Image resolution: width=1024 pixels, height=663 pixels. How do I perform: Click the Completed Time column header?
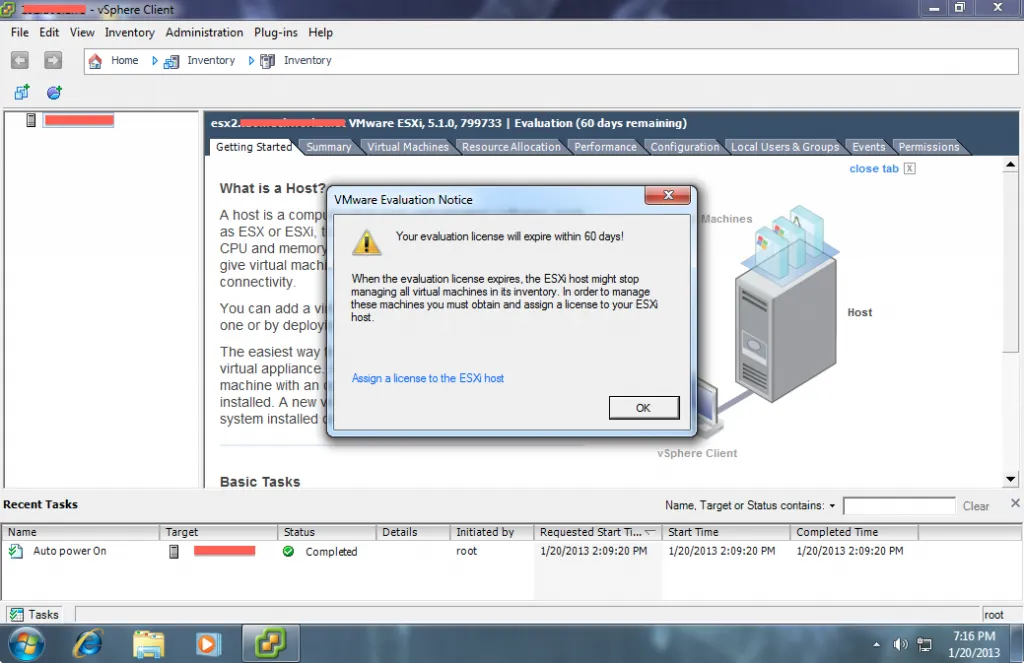click(x=854, y=532)
